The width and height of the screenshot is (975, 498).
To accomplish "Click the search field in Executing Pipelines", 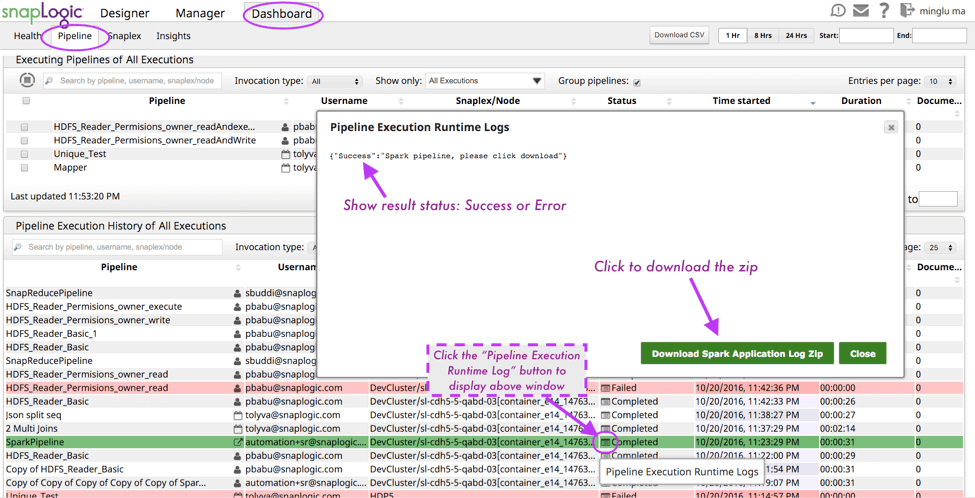I will (x=132, y=81).
